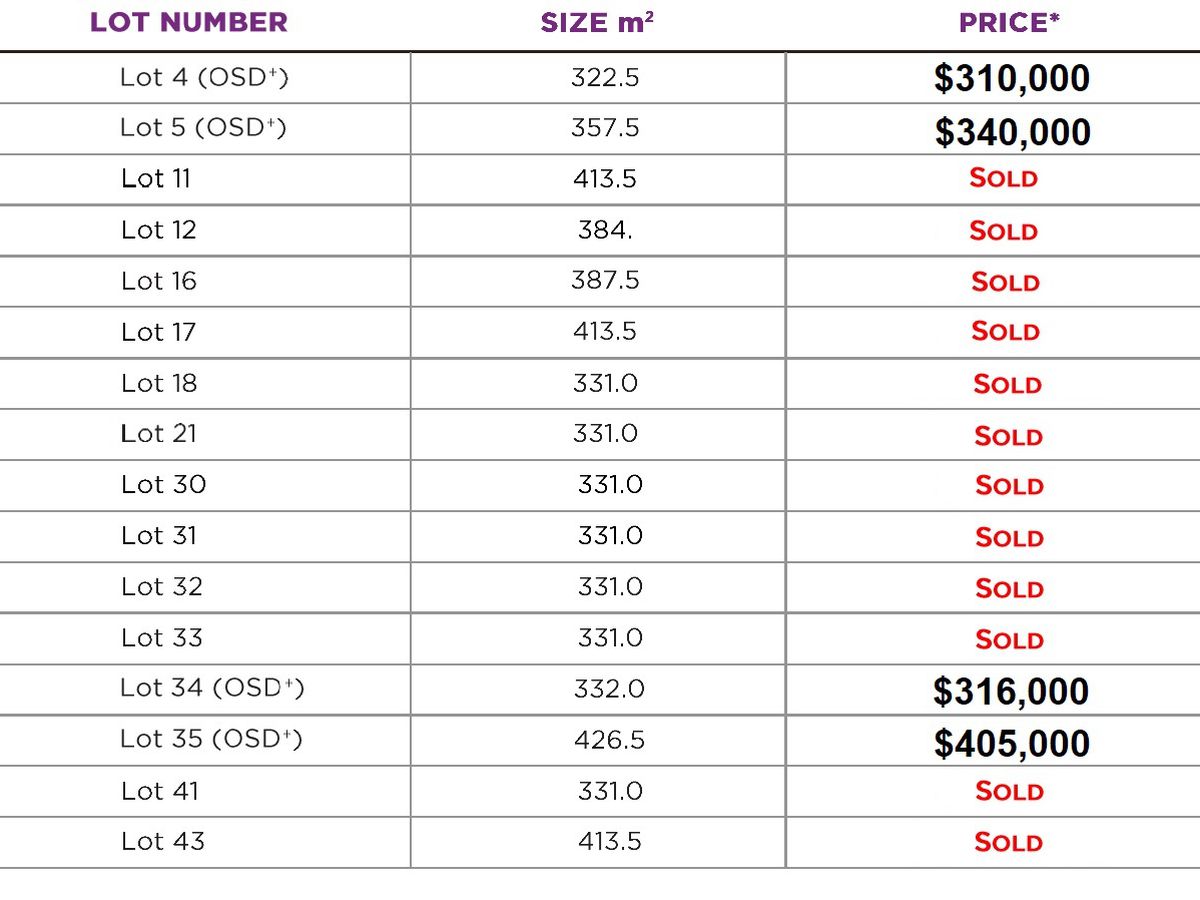Select the Lot 17 name cell

(x=158, y=332)
